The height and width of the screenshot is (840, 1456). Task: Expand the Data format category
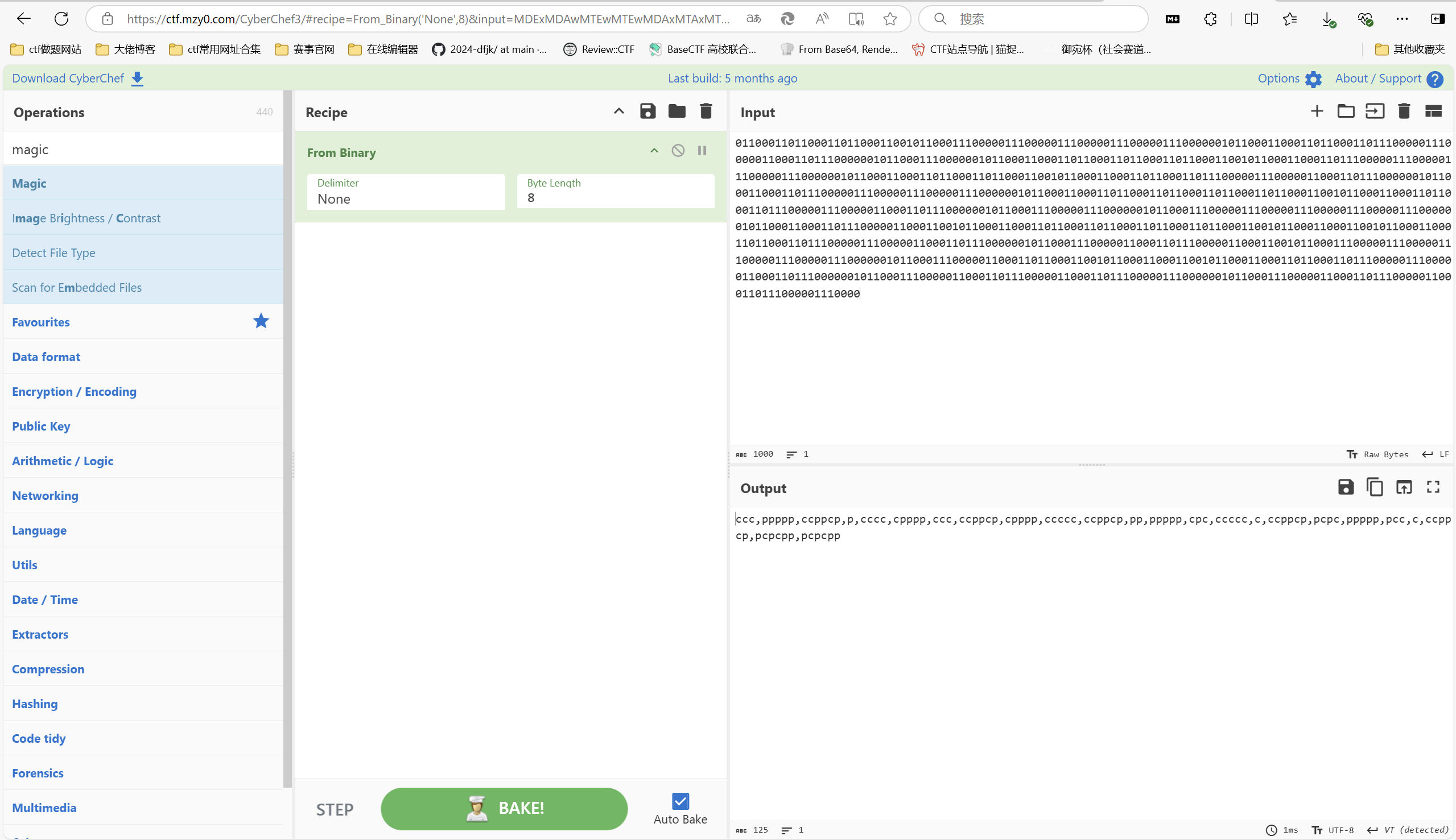coord(143,357)
